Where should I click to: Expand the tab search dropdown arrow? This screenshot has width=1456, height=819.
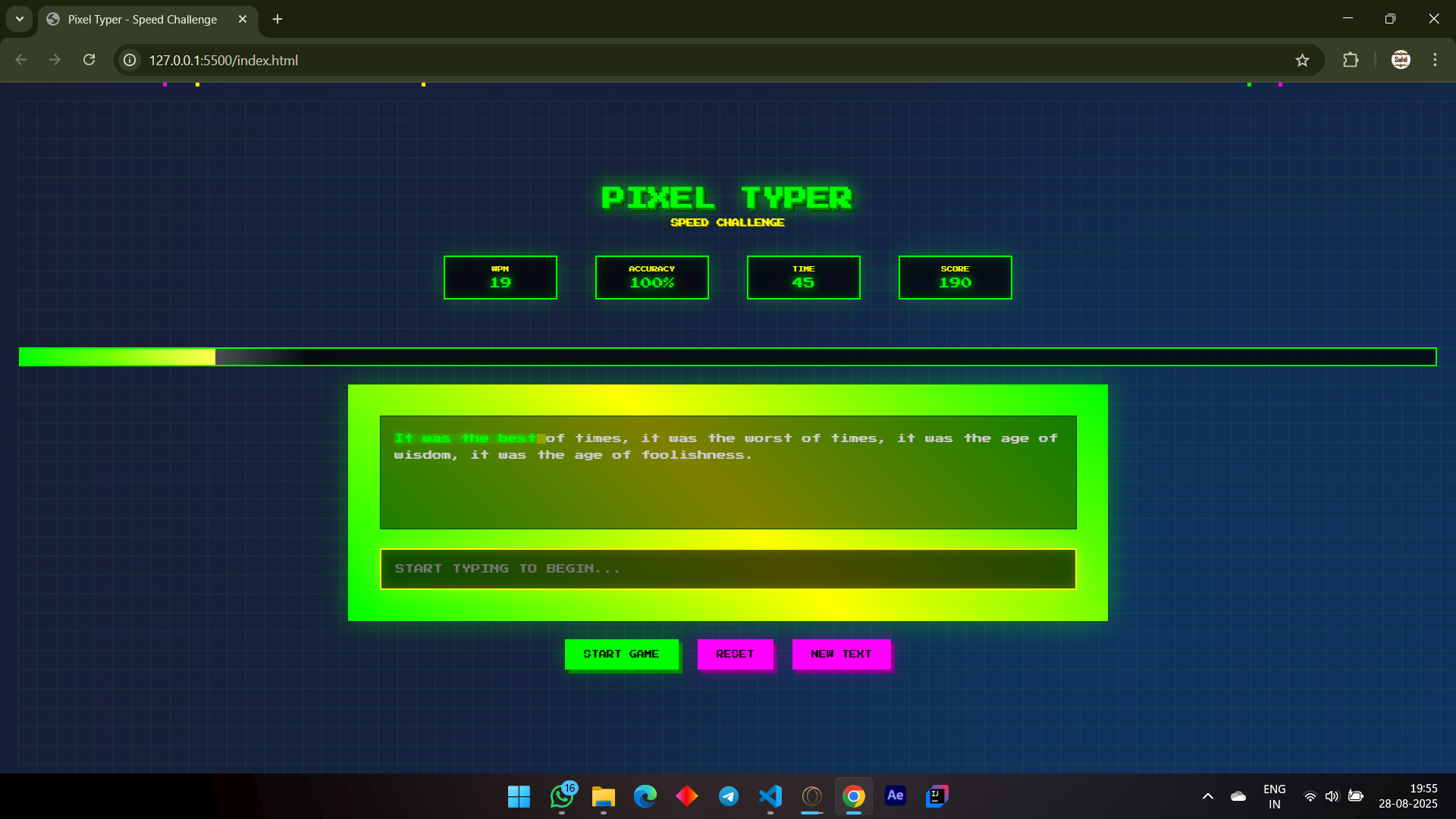click(x=20, y=19)
